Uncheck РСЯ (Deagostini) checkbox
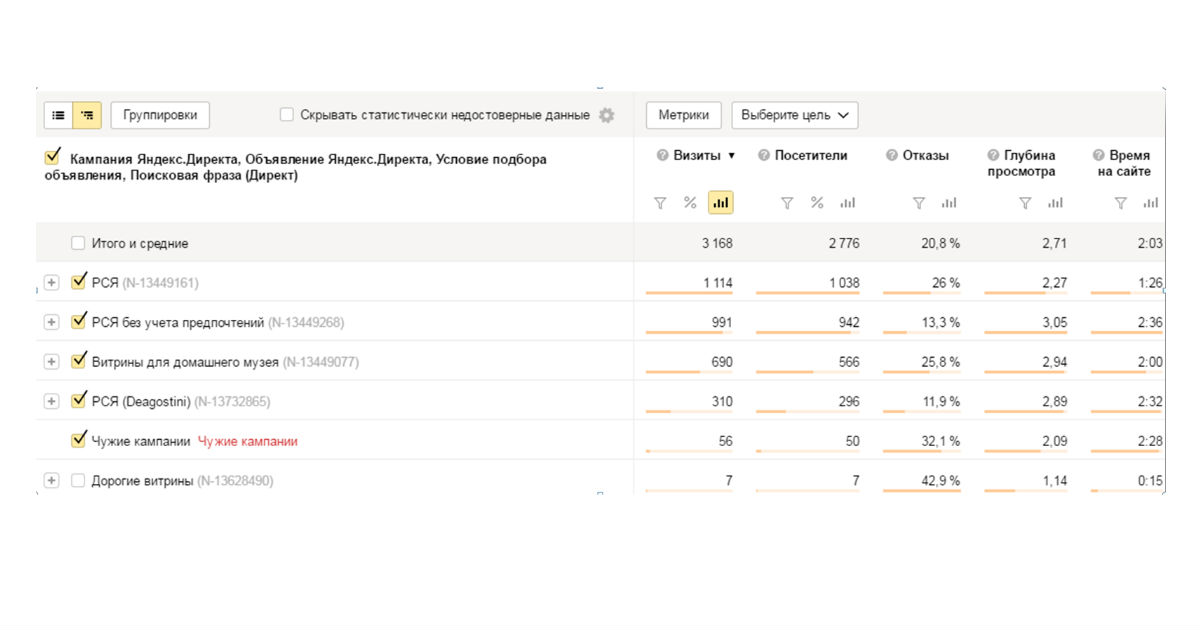Viewport: 1200px width, 630px height. pyautogui.click(x=79, y=400)
